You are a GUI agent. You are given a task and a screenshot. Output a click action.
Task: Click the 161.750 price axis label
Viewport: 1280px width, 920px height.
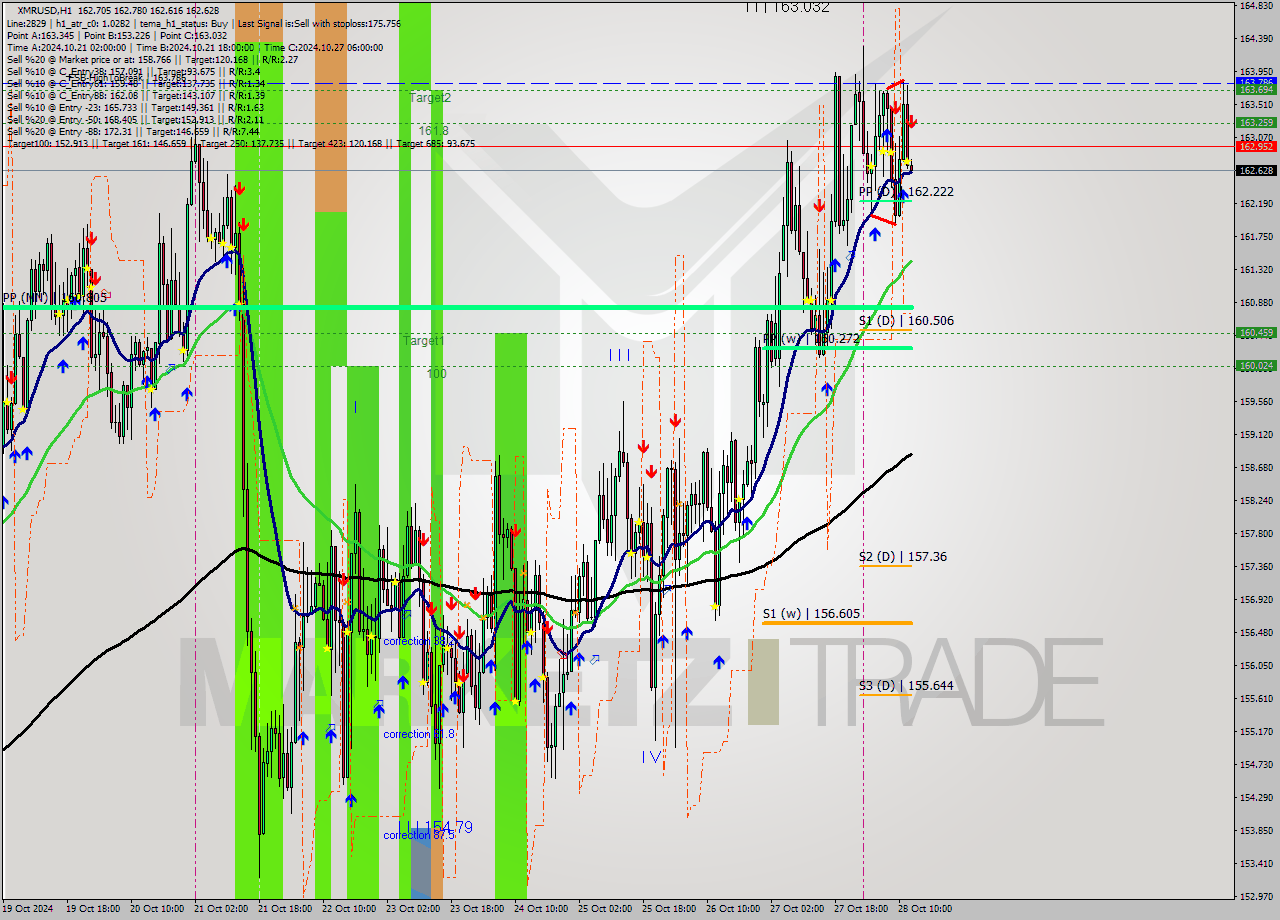(x=1256, y=237)
